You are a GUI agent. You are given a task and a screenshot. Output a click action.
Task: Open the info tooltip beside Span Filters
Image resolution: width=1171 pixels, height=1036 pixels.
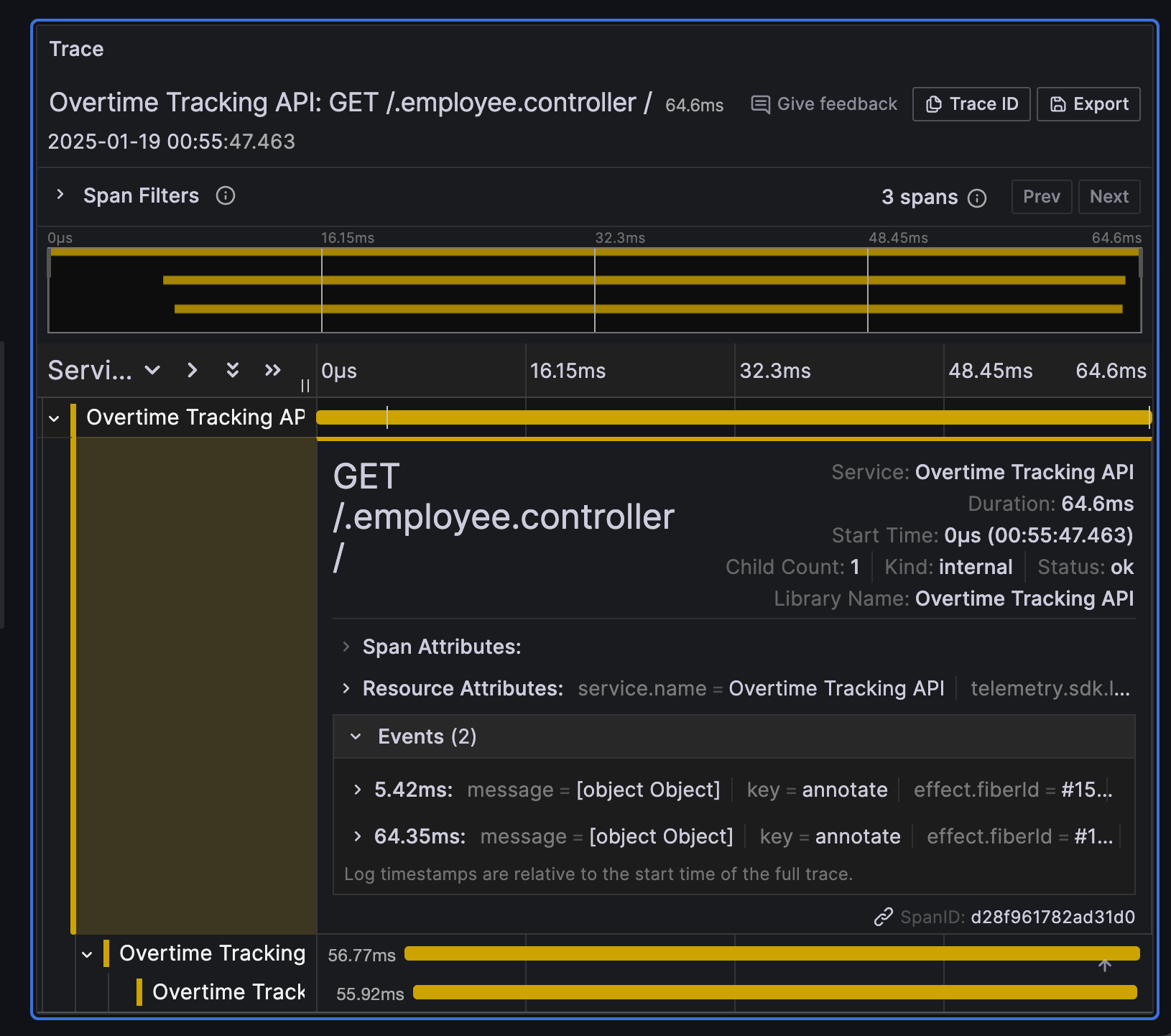[x=225, y=195]
